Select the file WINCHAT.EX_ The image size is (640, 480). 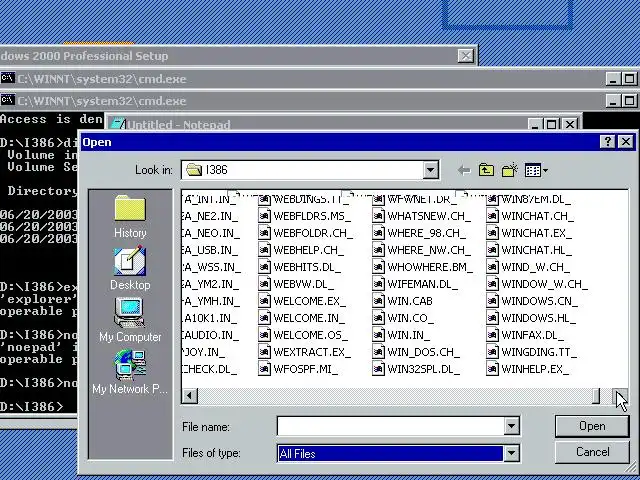[529, 233]
